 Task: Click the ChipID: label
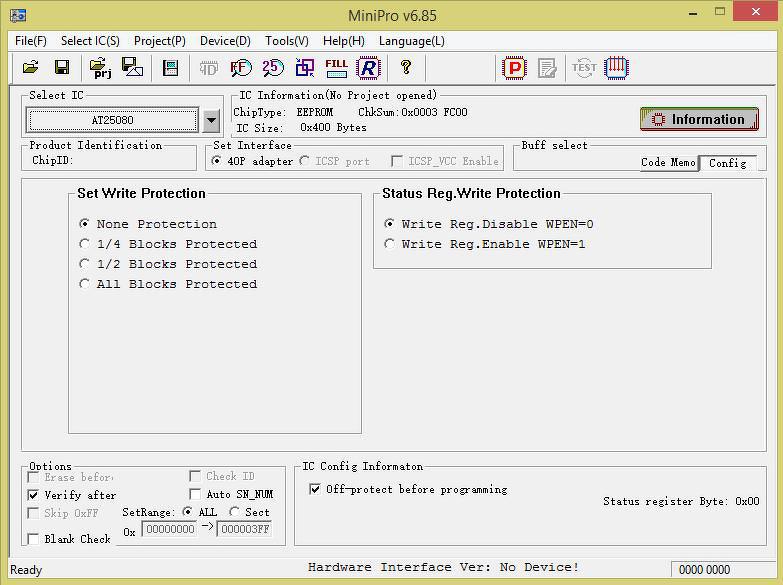(x=52, y=160)
